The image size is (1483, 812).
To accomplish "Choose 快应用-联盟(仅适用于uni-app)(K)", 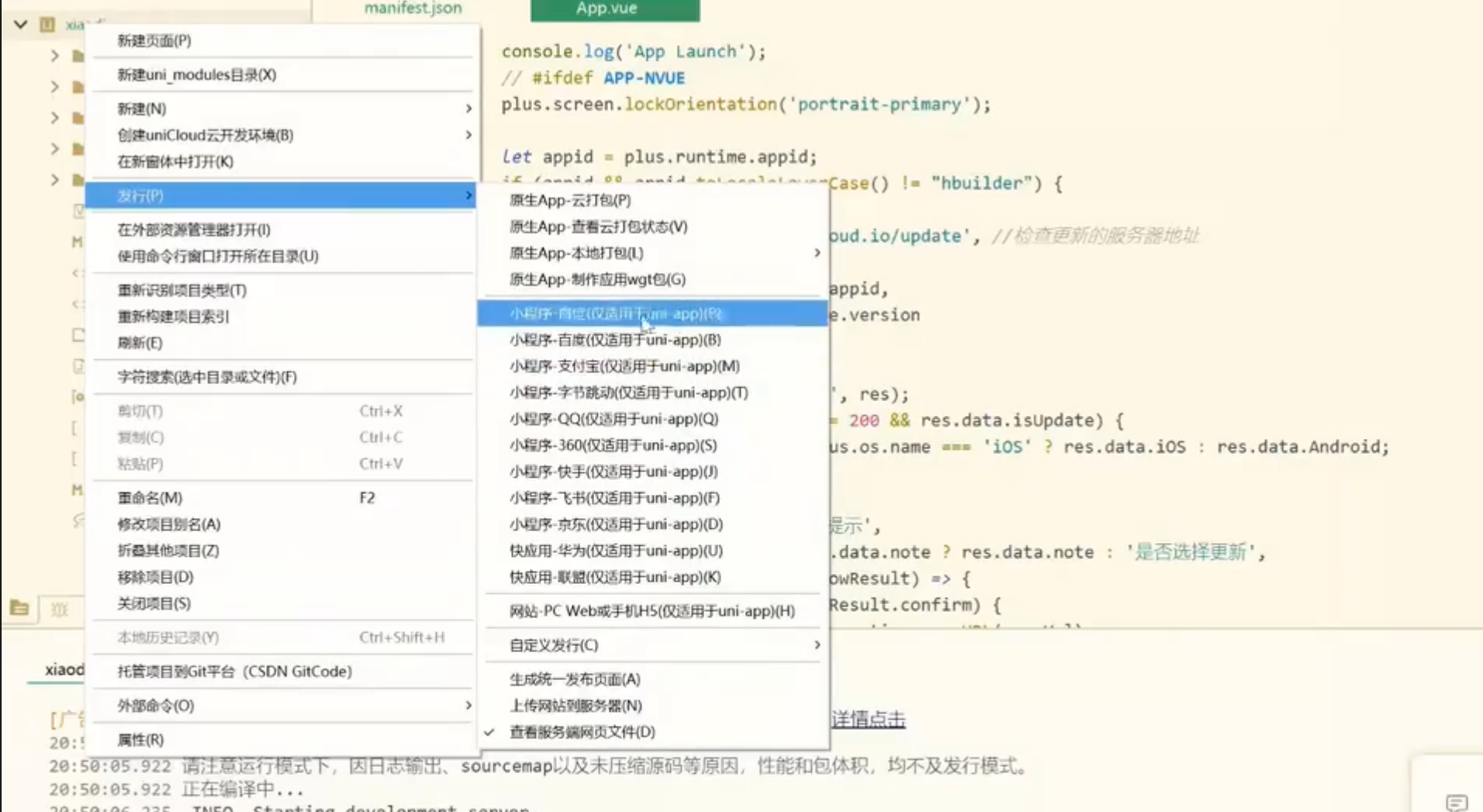I will point(653,577).
